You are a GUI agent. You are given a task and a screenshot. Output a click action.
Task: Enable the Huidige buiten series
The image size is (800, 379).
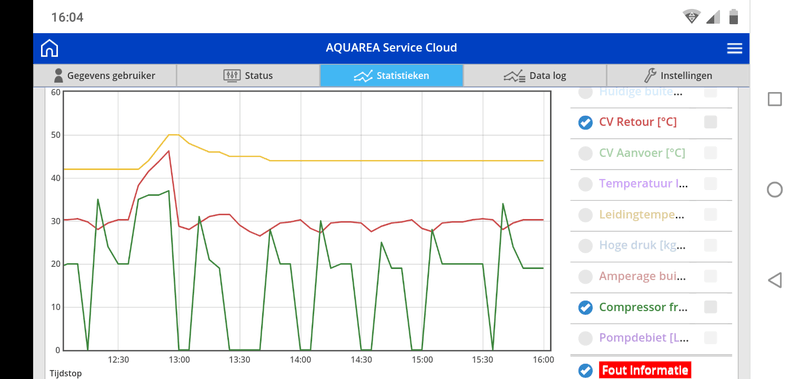tap(585, 92)
